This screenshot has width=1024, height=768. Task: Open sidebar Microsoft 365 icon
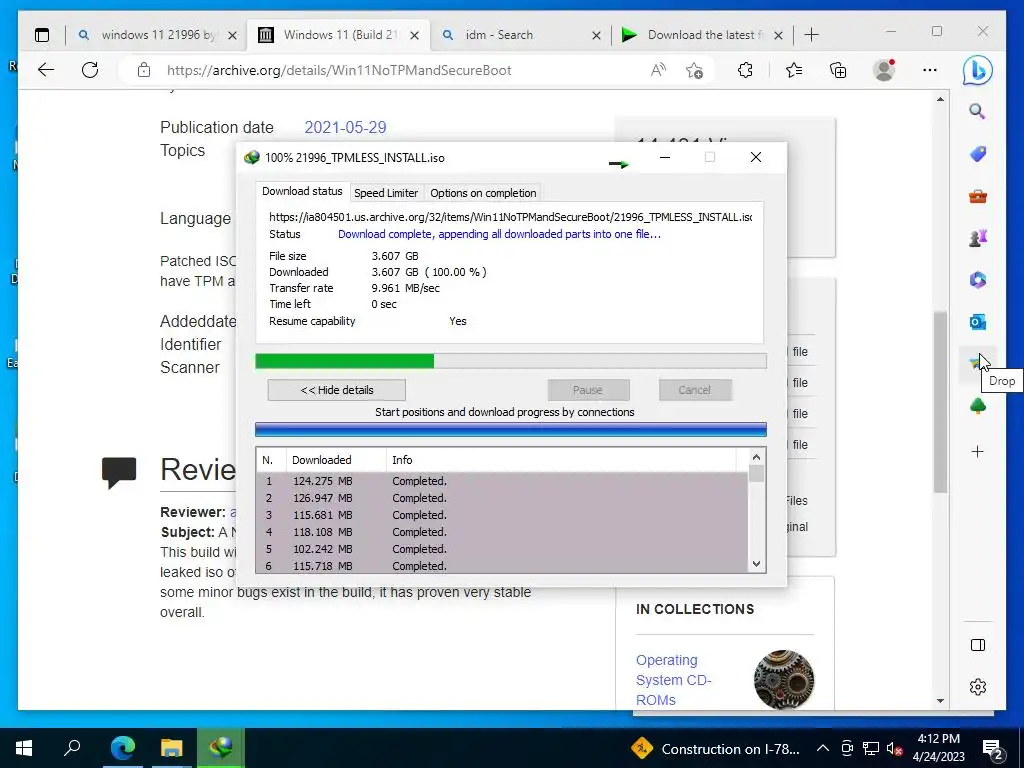(978, 280)
